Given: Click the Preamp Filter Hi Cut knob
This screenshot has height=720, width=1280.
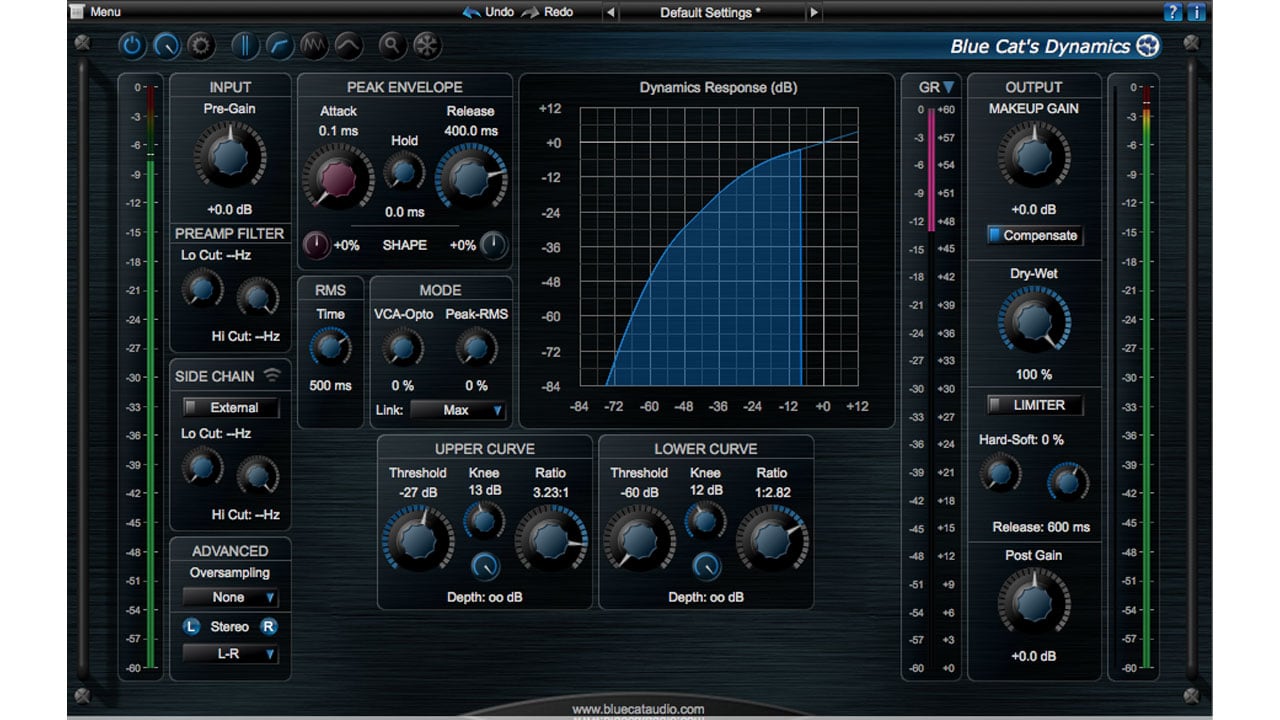Looking at the screenshot, I should click(258, 297).
